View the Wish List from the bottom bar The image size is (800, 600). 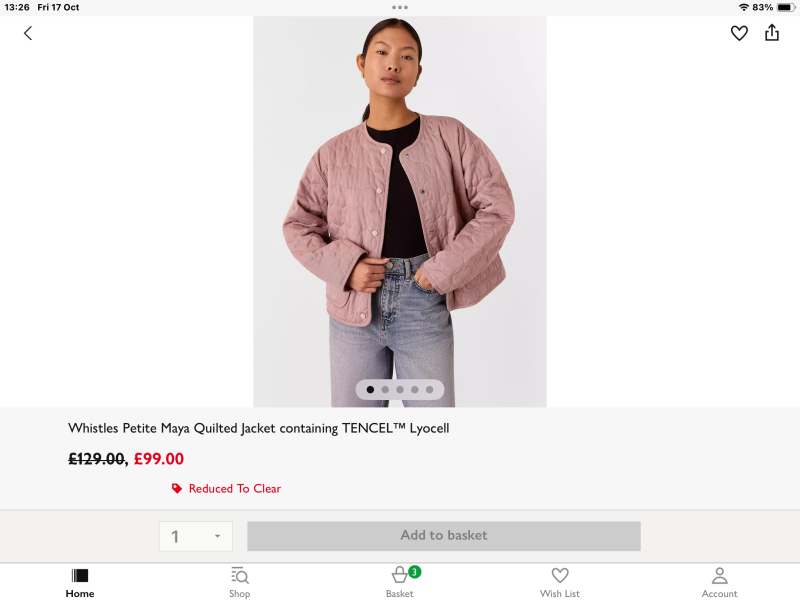click(x=559, y=580)
